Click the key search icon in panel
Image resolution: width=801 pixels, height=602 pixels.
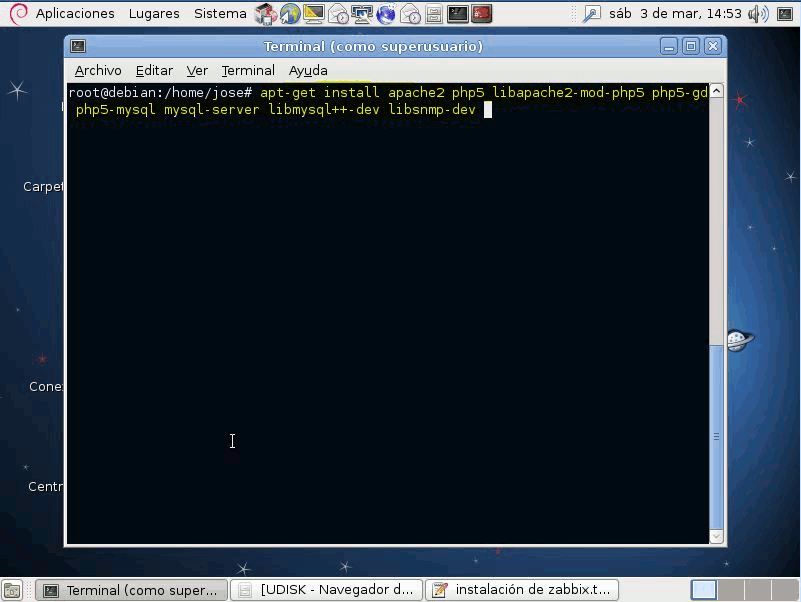592,14
